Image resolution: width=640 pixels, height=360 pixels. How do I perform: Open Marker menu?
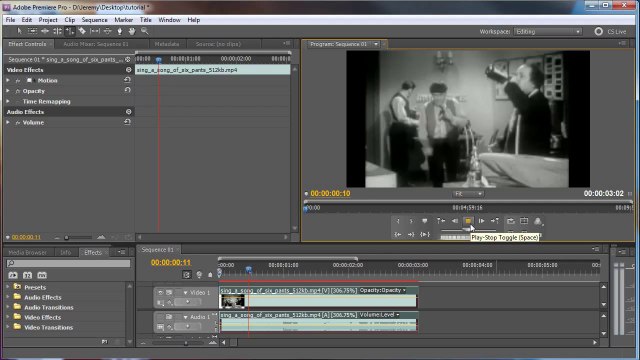click(123, 20)
